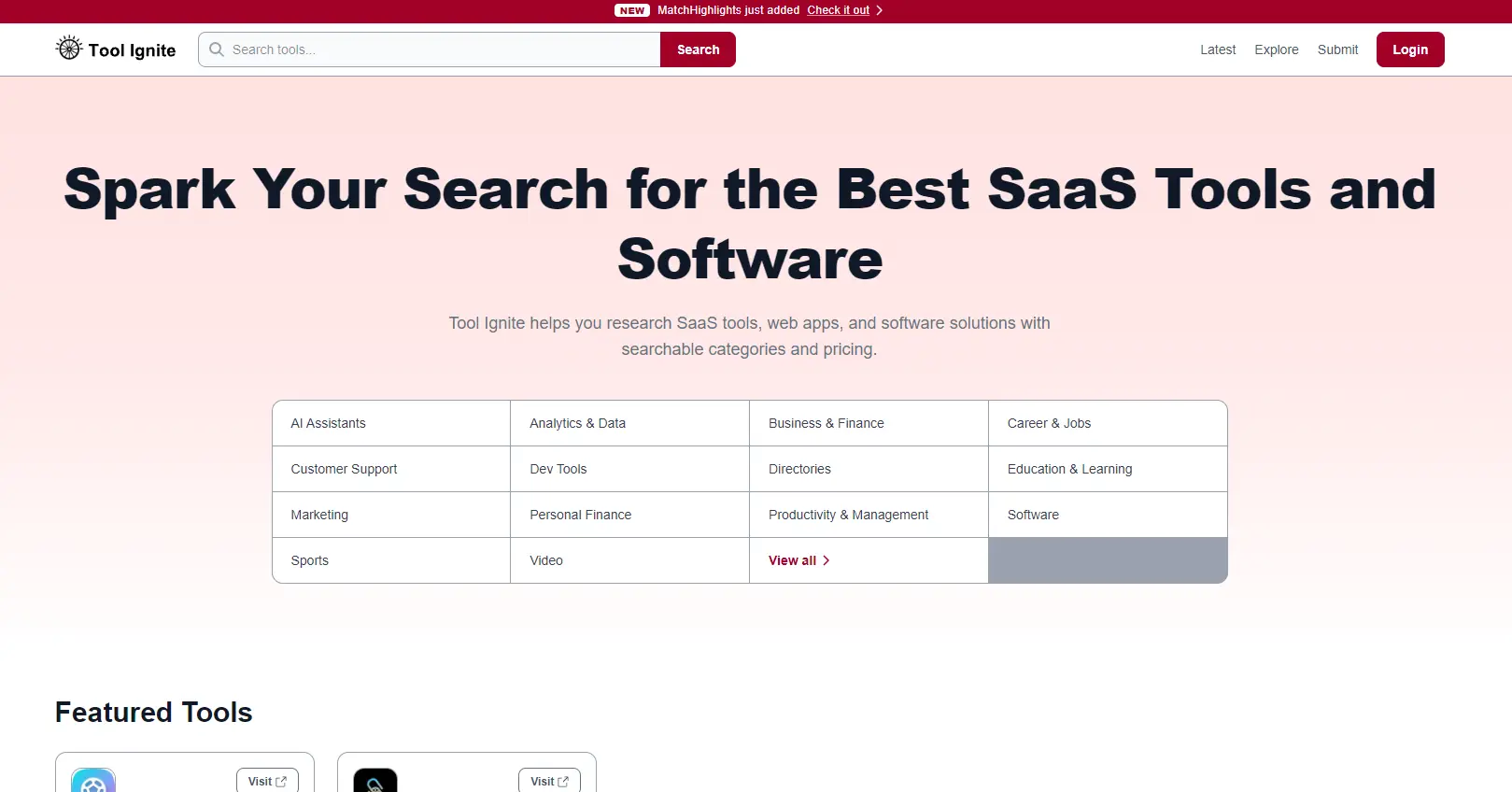The image size is (1512, 792).
Task: Open the Latest navigation item
Action: point(1218,49)
